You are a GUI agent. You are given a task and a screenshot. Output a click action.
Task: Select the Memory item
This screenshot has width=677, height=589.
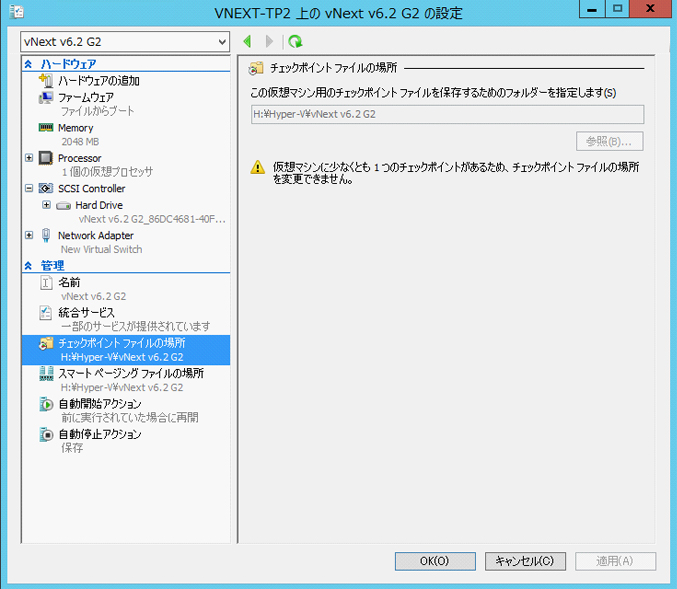click(76, 128)
